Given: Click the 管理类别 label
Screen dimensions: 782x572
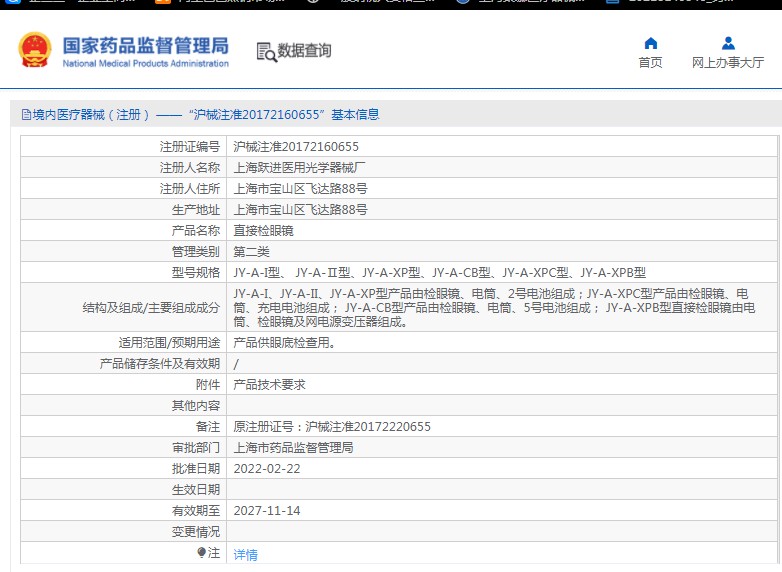Looking at the screenshot, I should (196, 251).
